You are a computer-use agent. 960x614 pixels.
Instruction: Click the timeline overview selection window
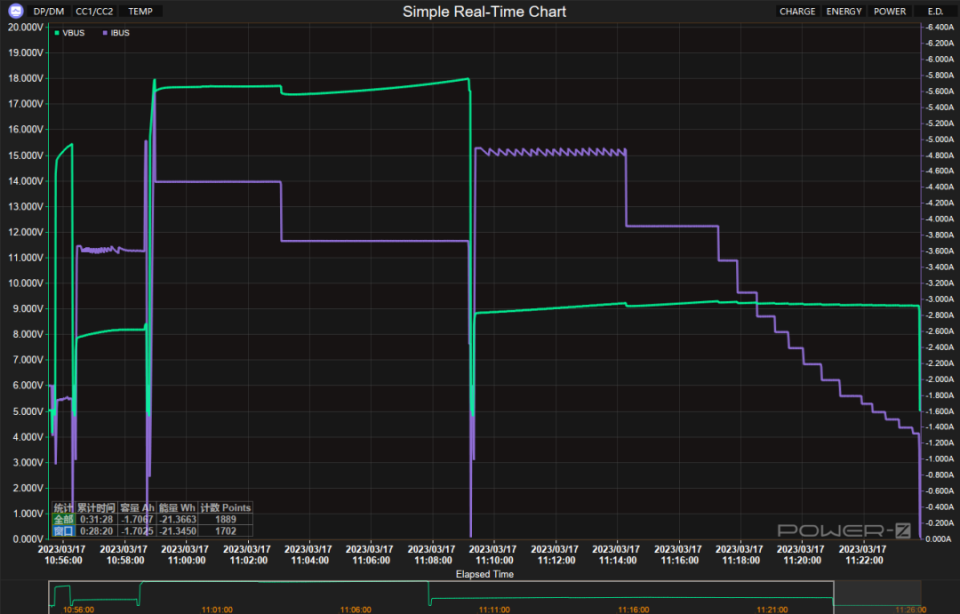point(441,597)
